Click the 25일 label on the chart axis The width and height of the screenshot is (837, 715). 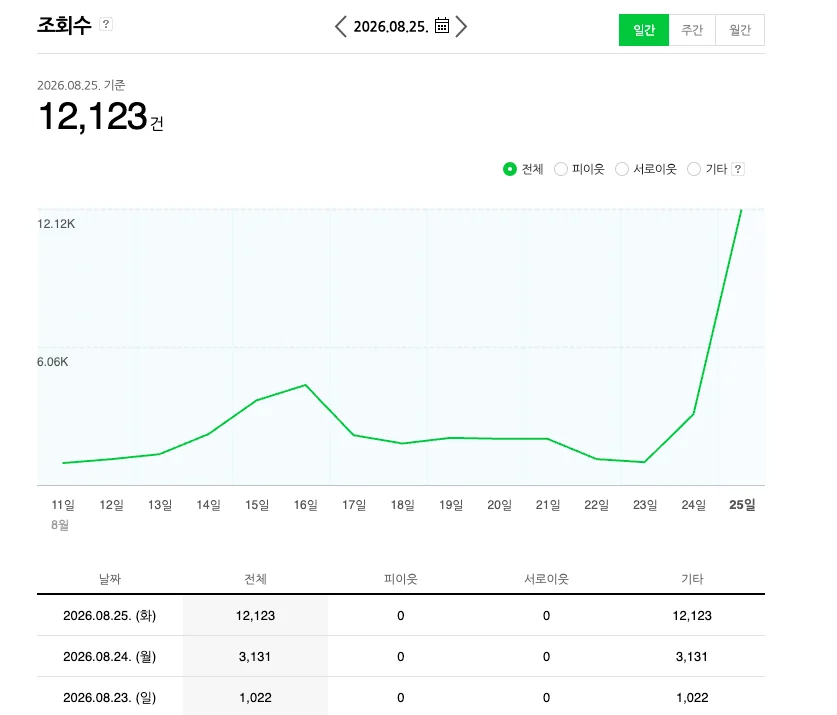click(x=742, y=505)
